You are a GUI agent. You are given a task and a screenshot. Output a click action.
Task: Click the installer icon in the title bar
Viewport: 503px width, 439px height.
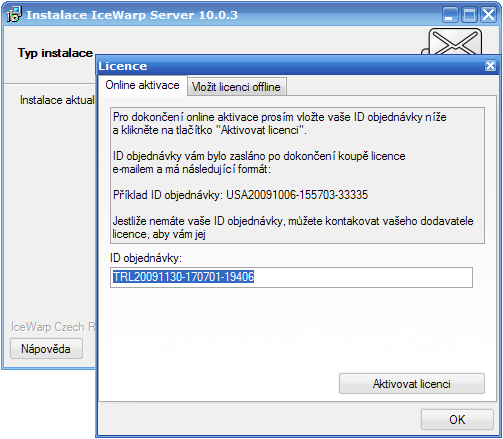pos(14,15)
